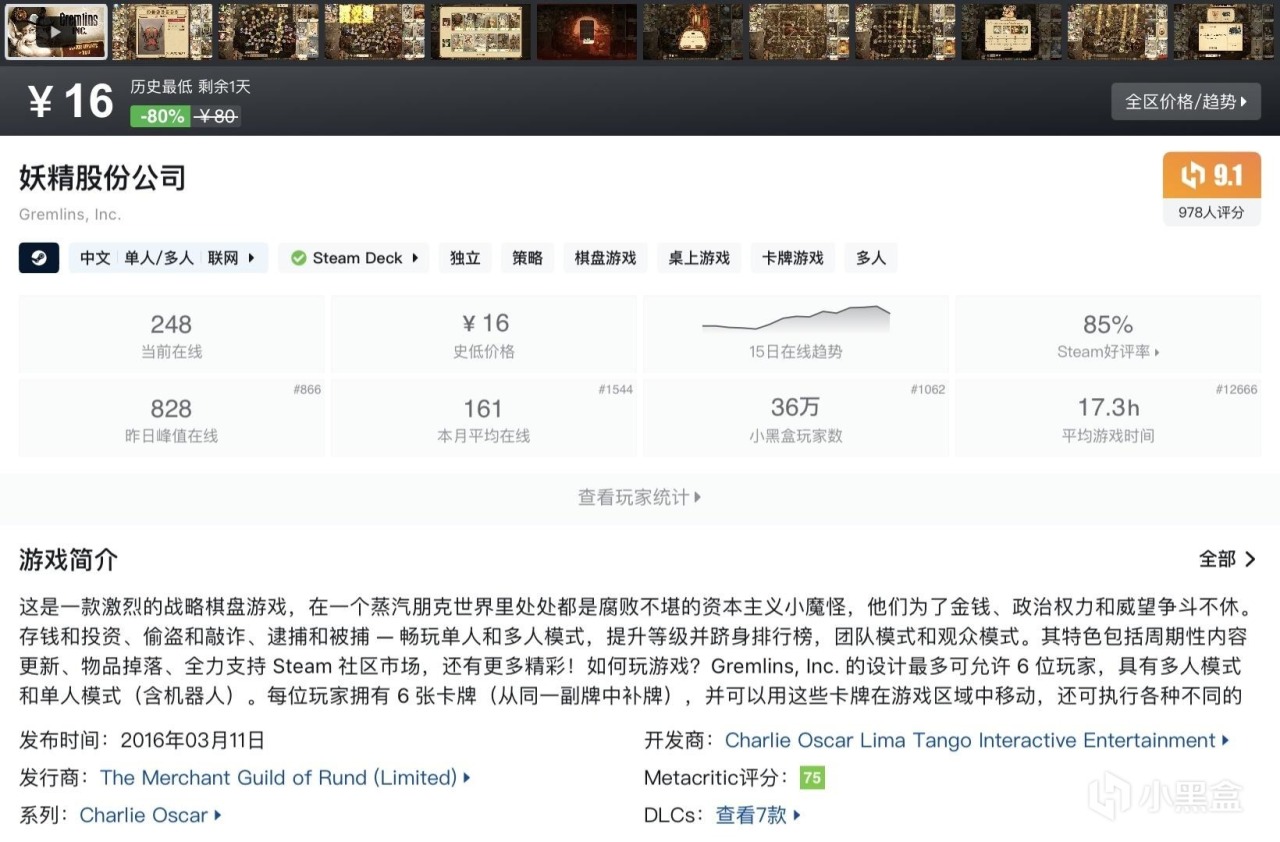Viewport: 1280px width, 842px height.
Task: Expand 查看玩家统计 player statistics
Action: click(640, 497)
